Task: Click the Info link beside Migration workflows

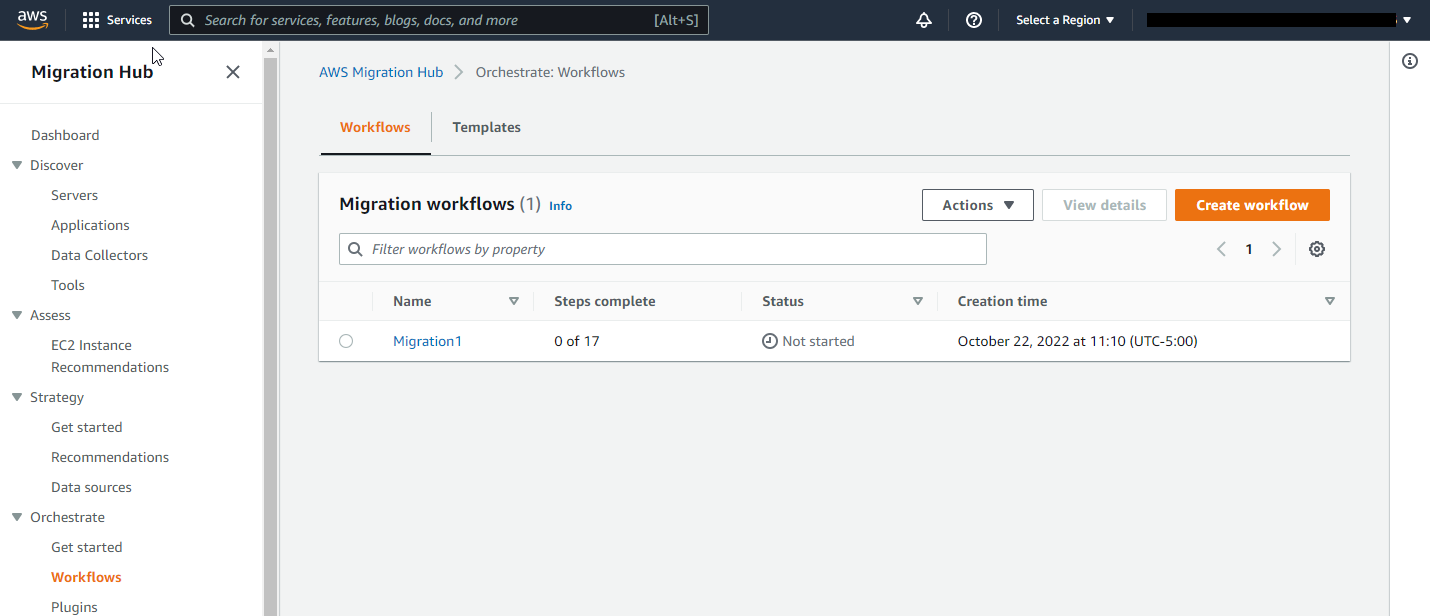Action: 560,206
